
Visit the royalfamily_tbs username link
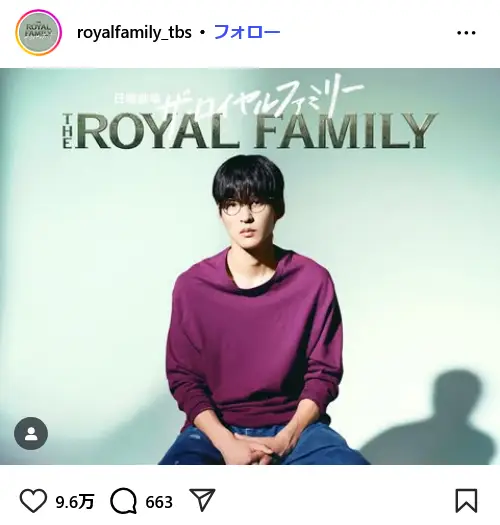coord(134,32)
